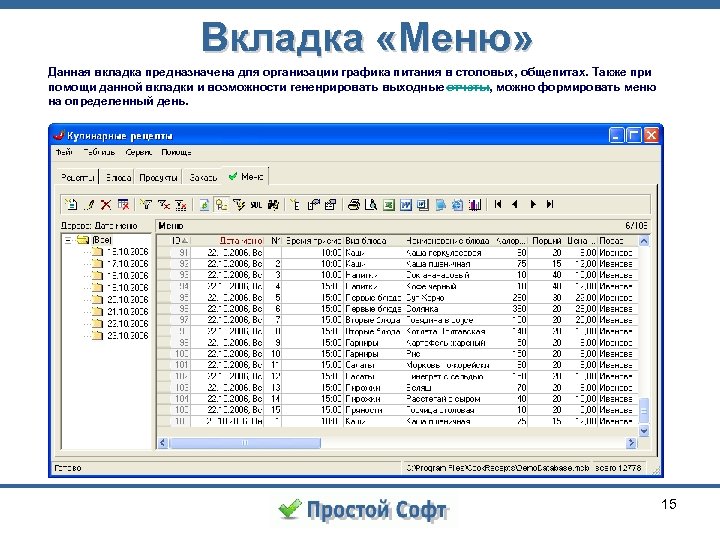Click the Вид блюда column header

(x=374, y=241)
